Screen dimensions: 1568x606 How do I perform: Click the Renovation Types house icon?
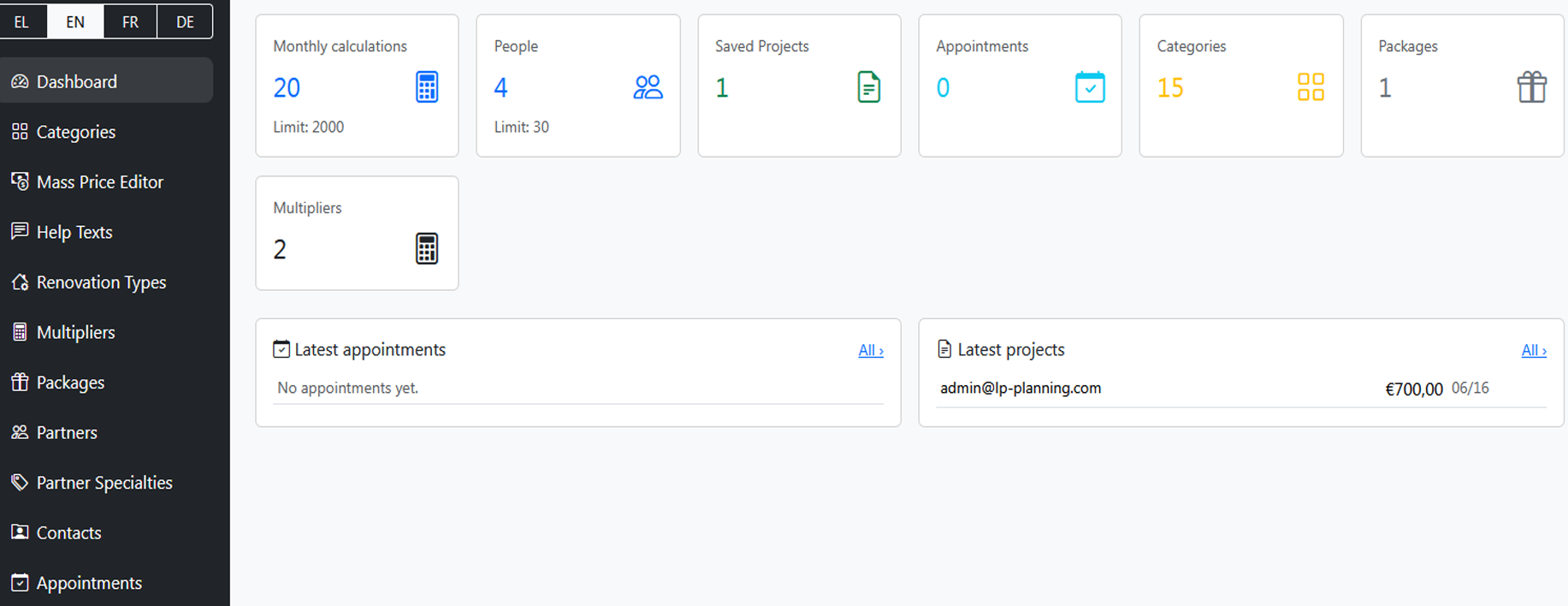coord(20,282)
